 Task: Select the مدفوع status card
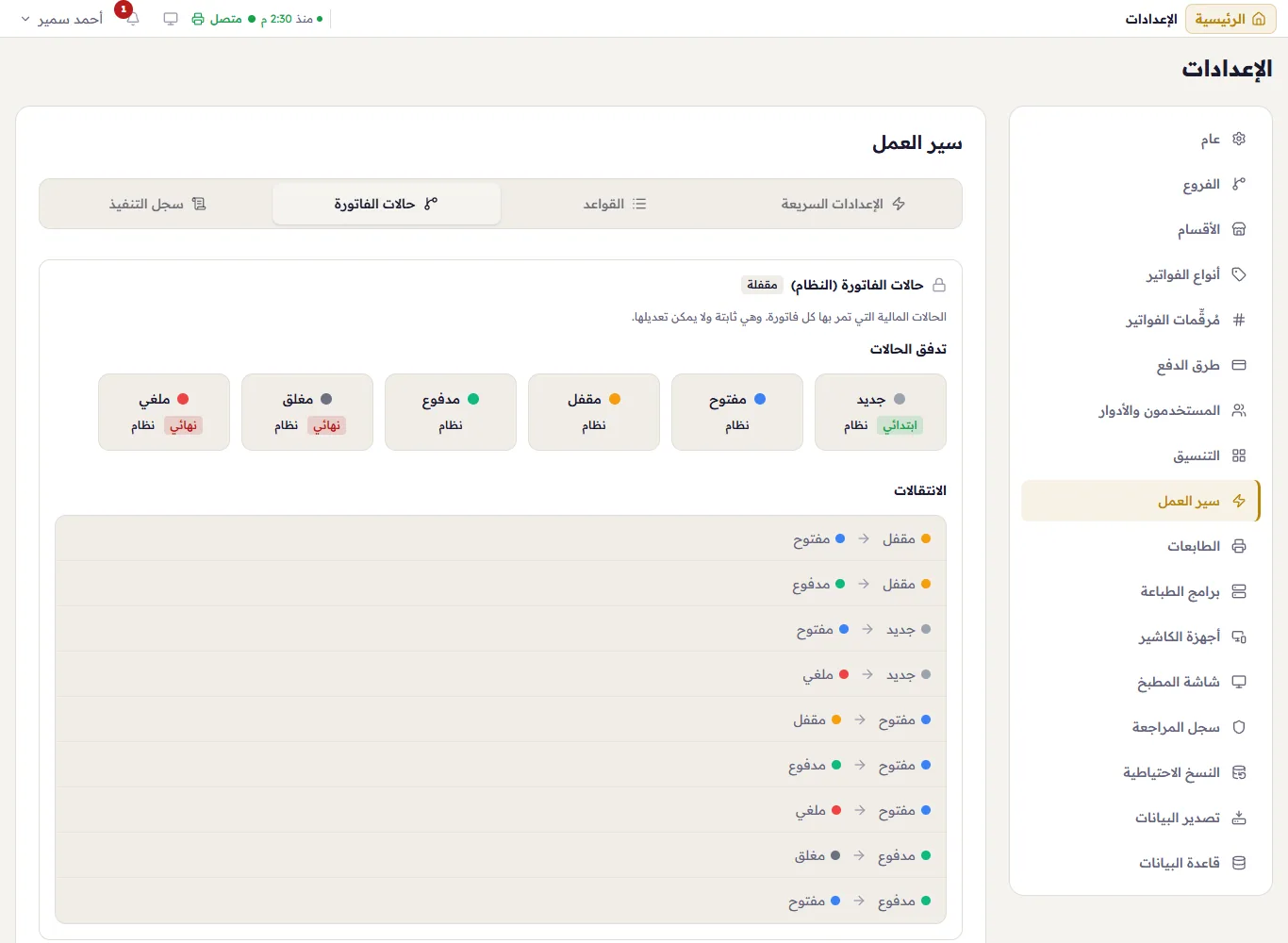pyautogui.click(x=451, y=412)
